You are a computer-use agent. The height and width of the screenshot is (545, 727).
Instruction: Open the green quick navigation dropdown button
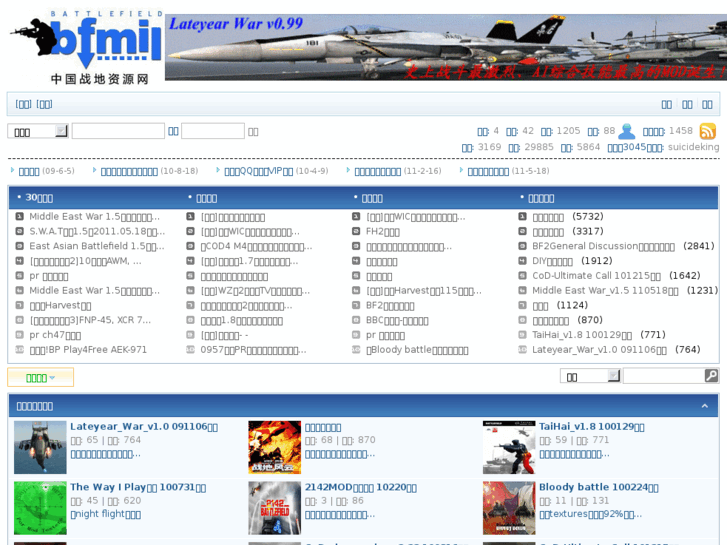coord(40,378)
